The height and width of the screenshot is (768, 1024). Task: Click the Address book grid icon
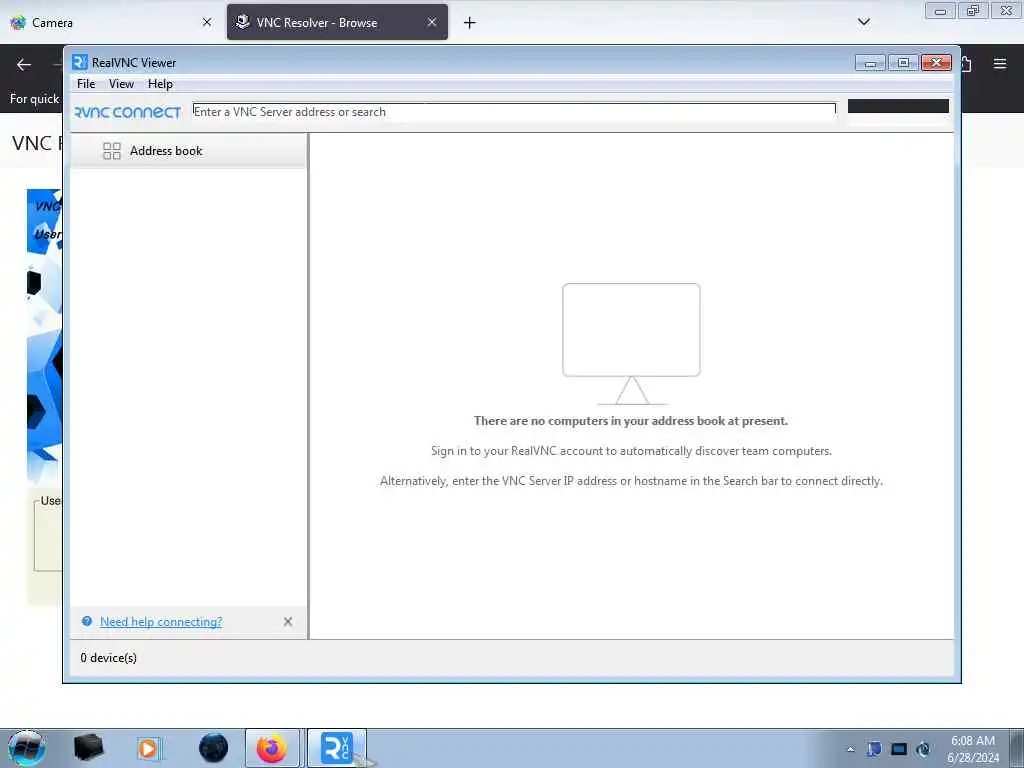tap(112, 151)
